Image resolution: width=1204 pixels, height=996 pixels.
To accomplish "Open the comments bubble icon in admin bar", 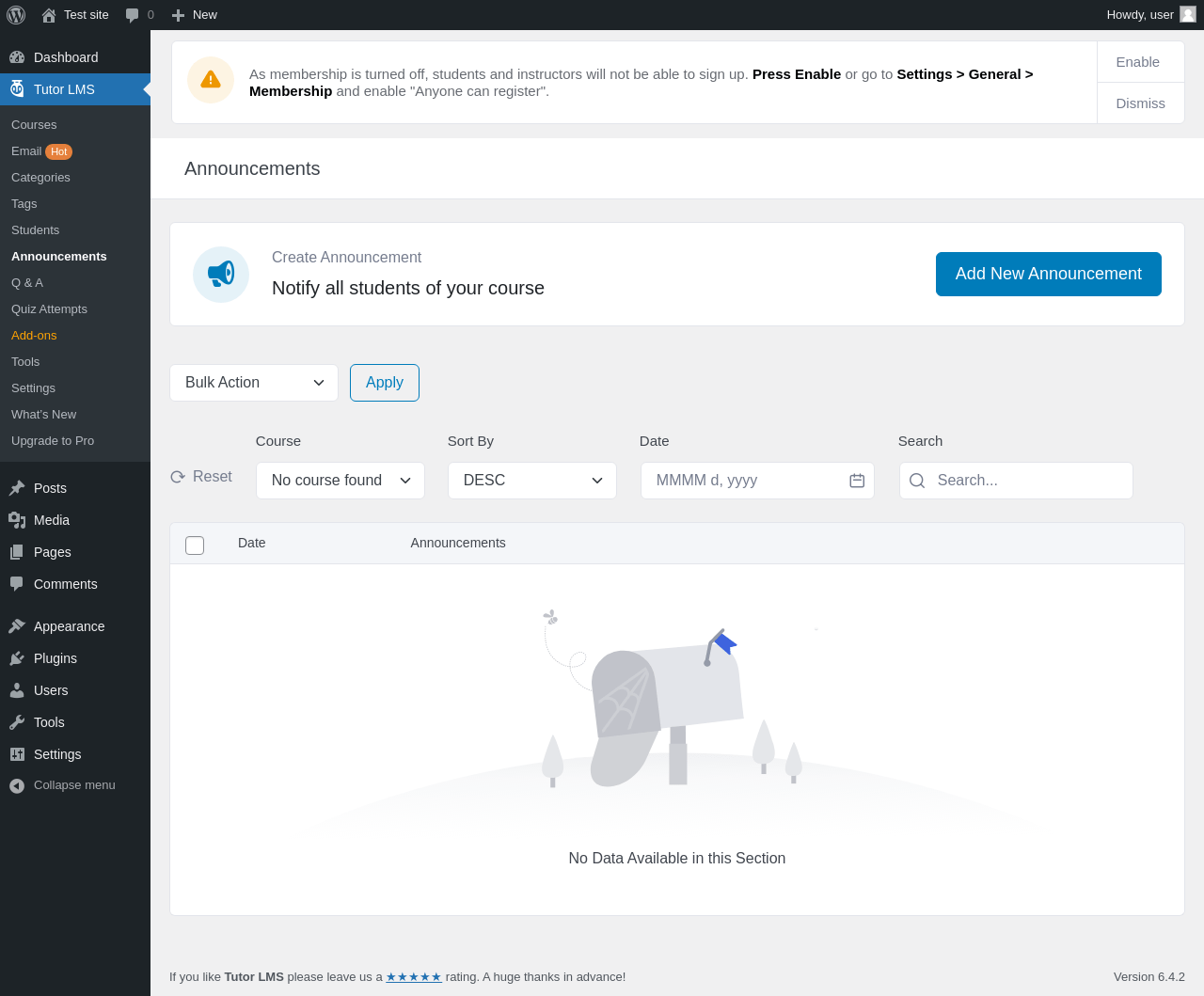I will pyautogui.click(x=133, y=15).
